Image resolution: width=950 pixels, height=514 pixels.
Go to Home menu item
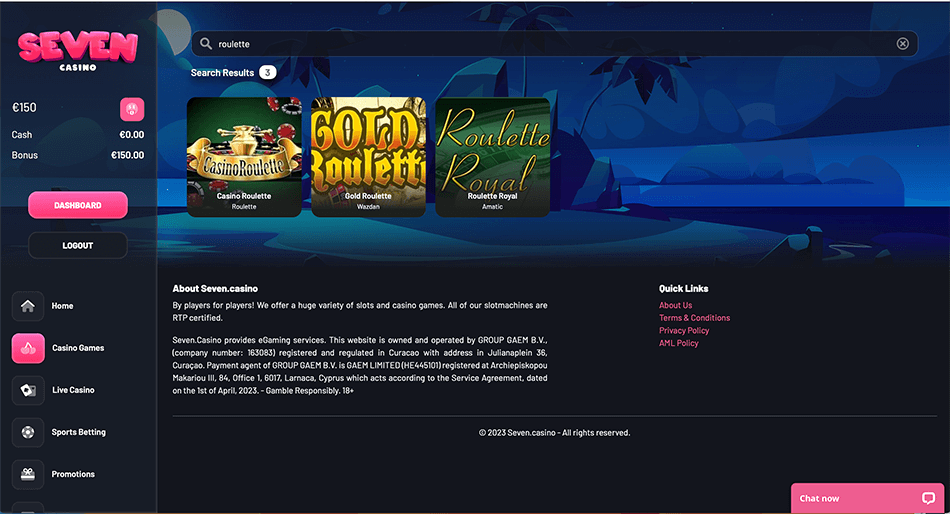coord(62,306)
